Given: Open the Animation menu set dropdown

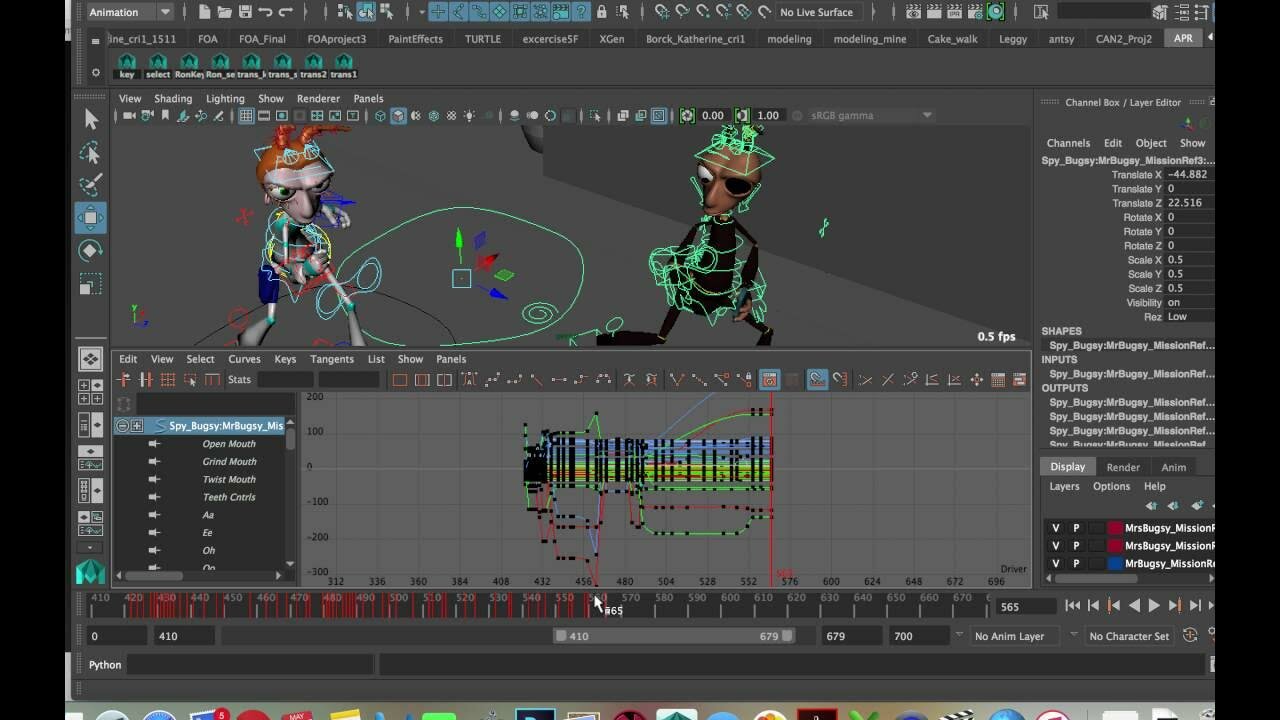Looking at the screenshot, I should coord(129,12).
